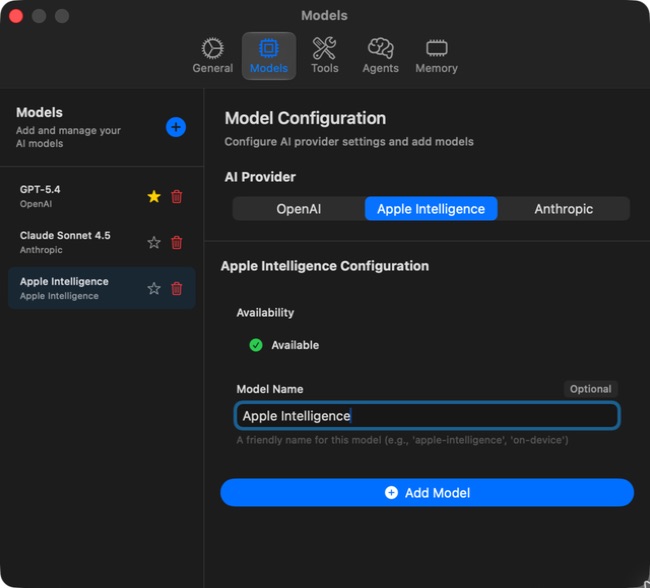Choose Anthropic as AI provider
The width and height of the screenshot is (650, 588).
click(x=563, y=209)
